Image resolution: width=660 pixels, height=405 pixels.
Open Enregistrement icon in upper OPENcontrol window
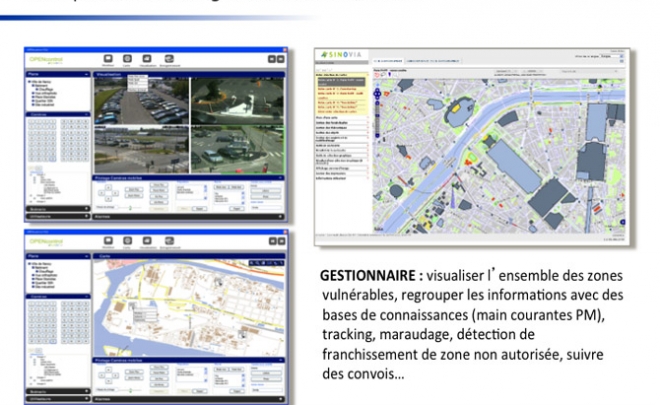coord(169,59)
